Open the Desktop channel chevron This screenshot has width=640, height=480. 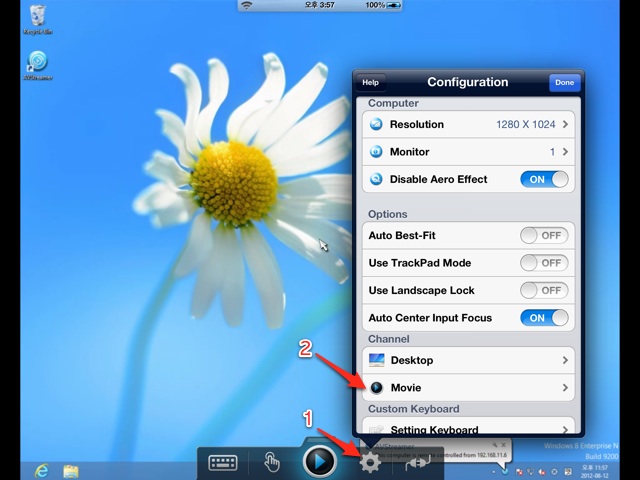pyautogui.click(x=565, y=360)
